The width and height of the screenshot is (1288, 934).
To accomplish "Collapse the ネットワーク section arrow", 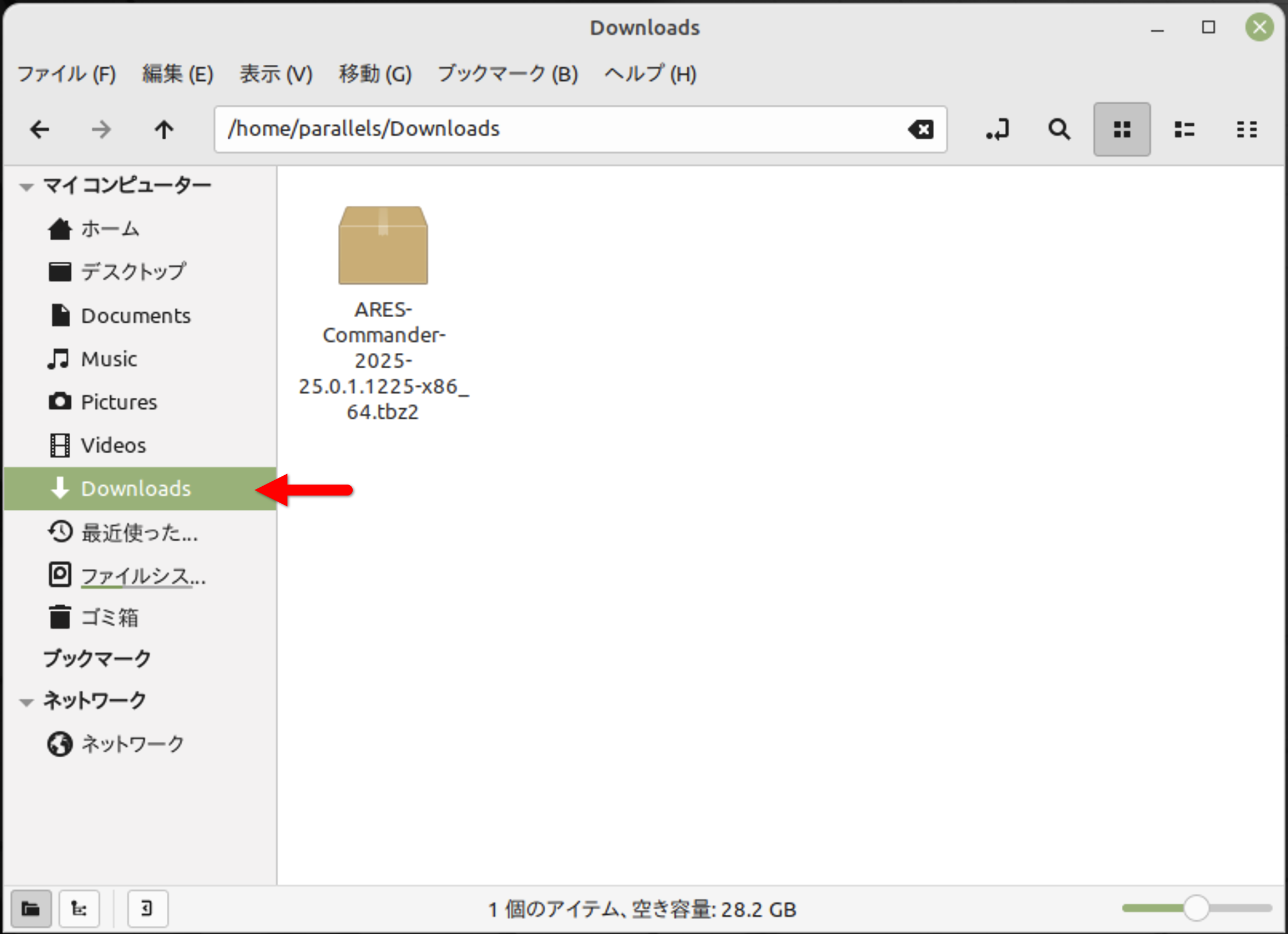I will pyautogui.click(x=26, y=702).
